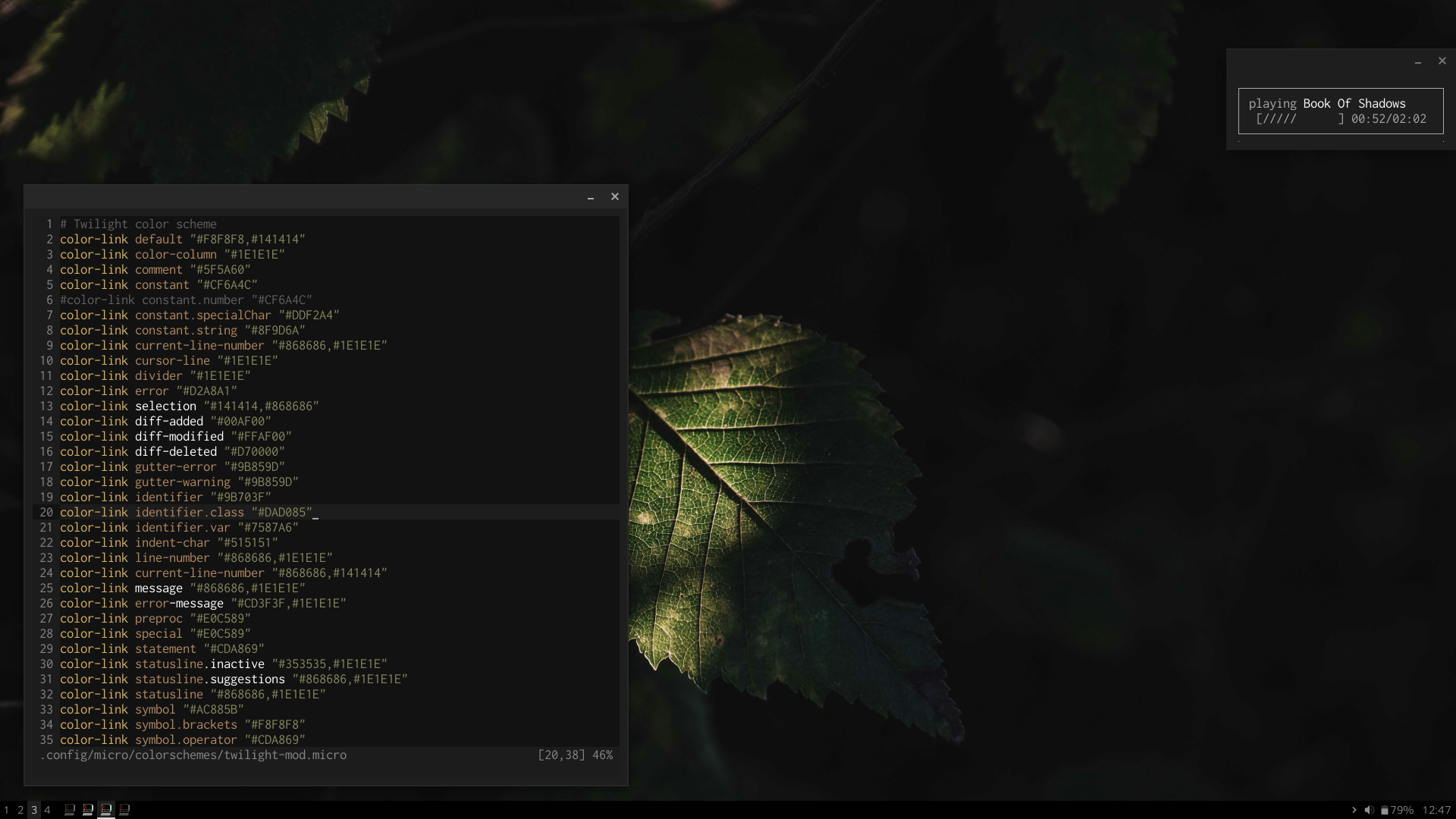Click the commented-out constant.number line
The image size is (1456, 819).
pos(186,300)
